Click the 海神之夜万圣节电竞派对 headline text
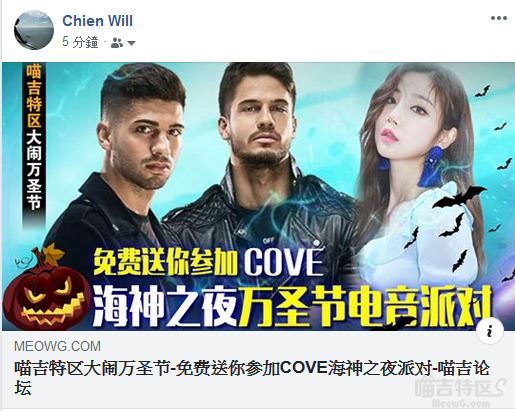The width and height of the screenshot is (515, 411). 291,305
